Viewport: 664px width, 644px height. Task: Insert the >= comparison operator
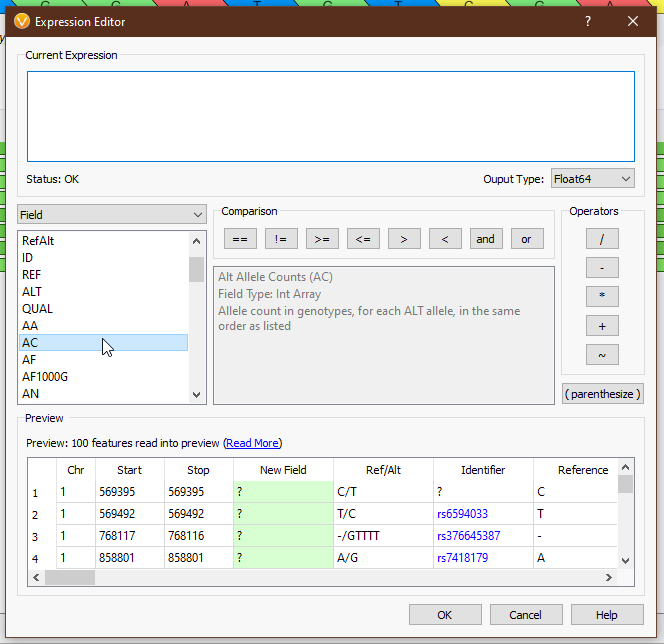tap(322, 239)
